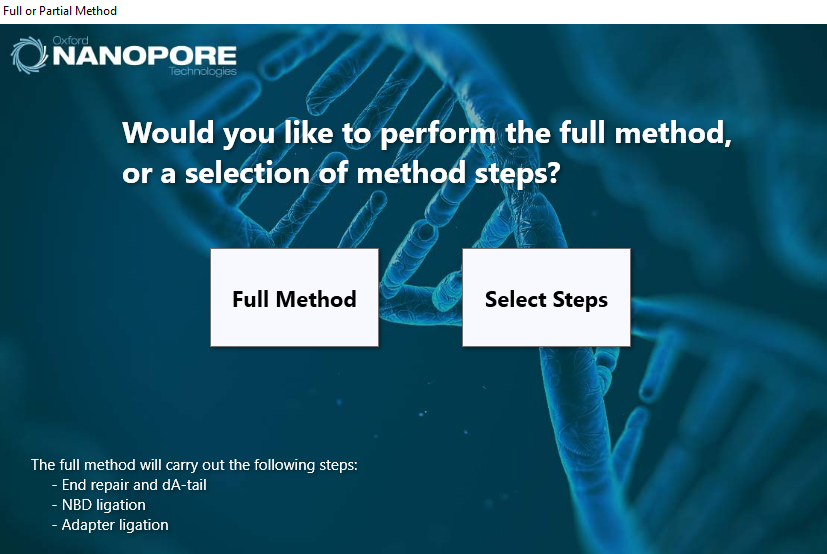Click the question mark ending the heading
The height and width of the screenshot is (554, 827).
pyautogui.click(x=554, y=173)
